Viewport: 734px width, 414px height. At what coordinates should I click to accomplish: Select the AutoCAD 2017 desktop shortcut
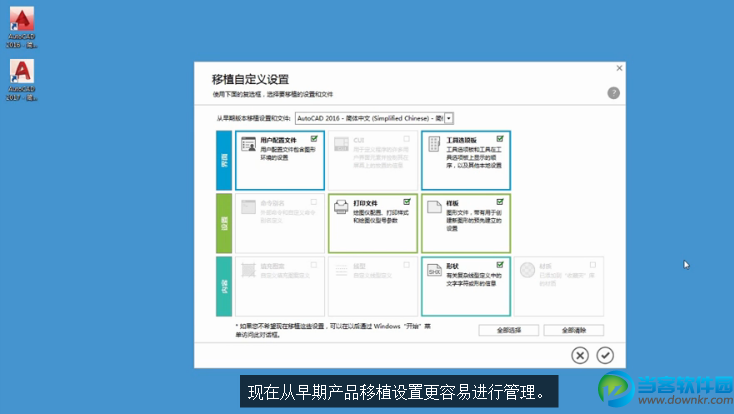click(22, 80)
